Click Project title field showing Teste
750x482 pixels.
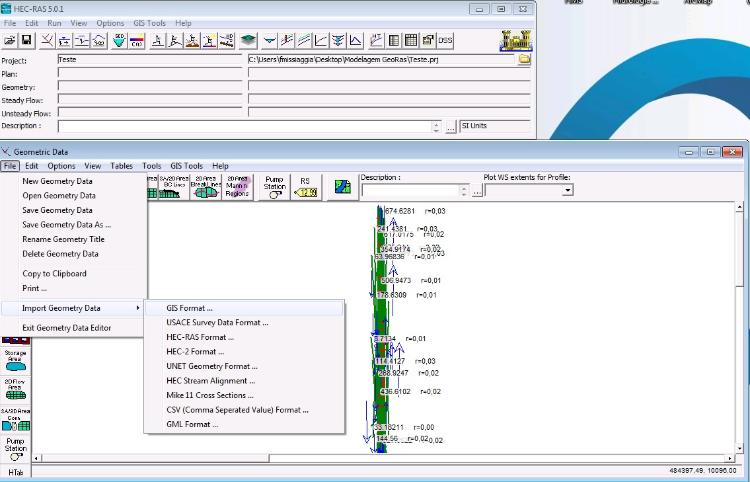(x=150, y=60)
